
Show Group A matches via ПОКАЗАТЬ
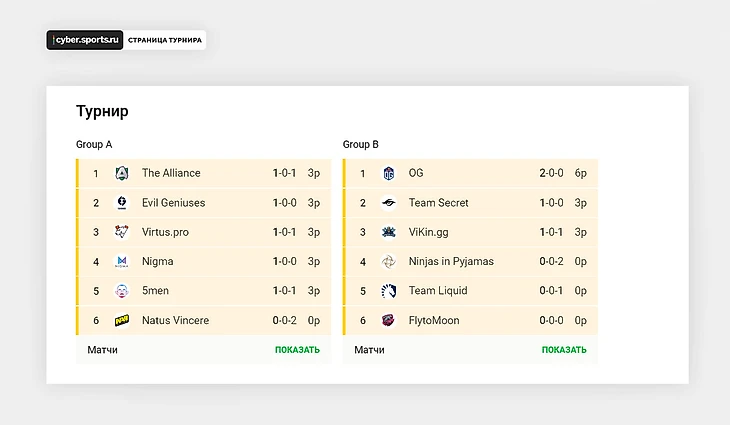pos(297,350)
